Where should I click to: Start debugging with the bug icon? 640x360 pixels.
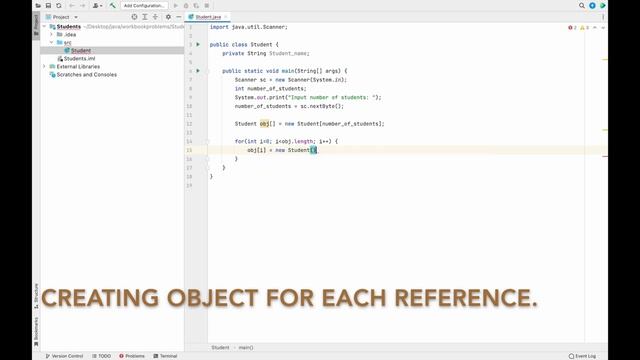pos(186,6)
